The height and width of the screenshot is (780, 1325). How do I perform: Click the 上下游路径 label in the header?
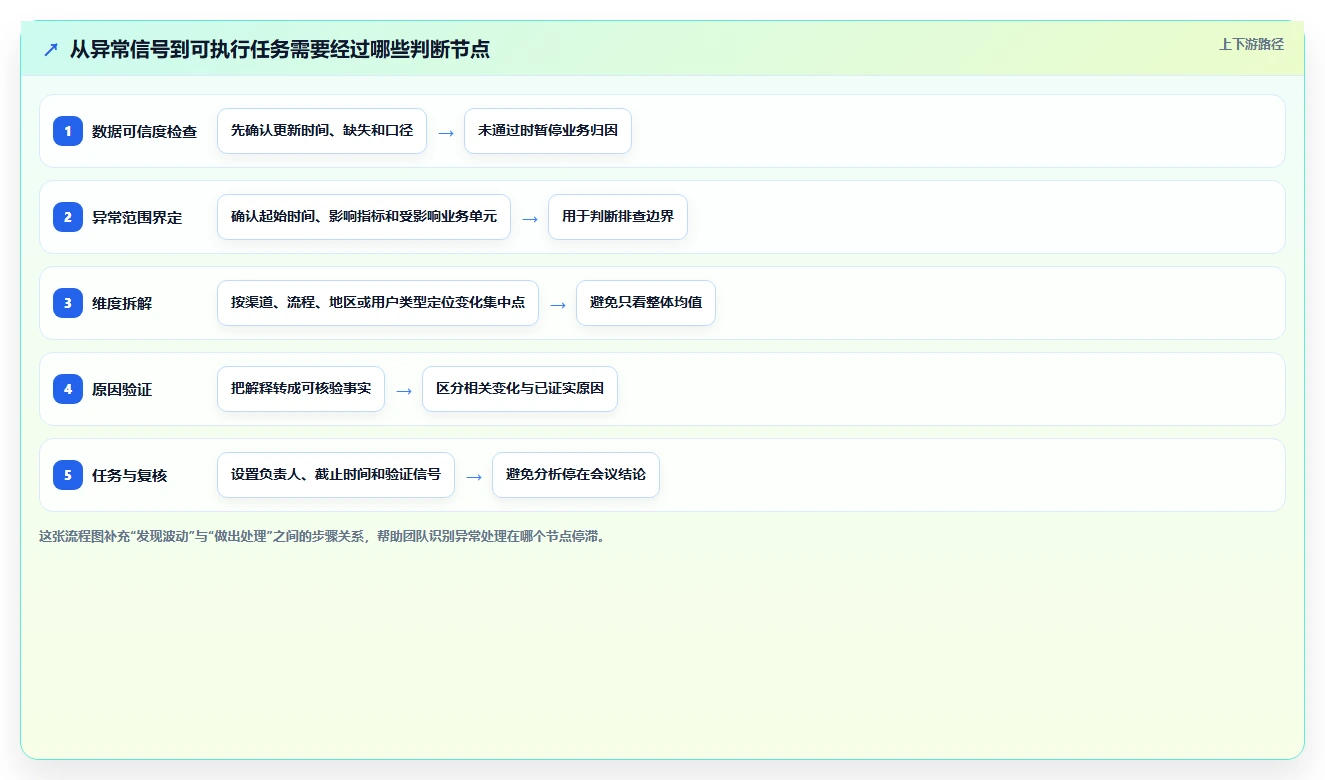pos(1251,44)
